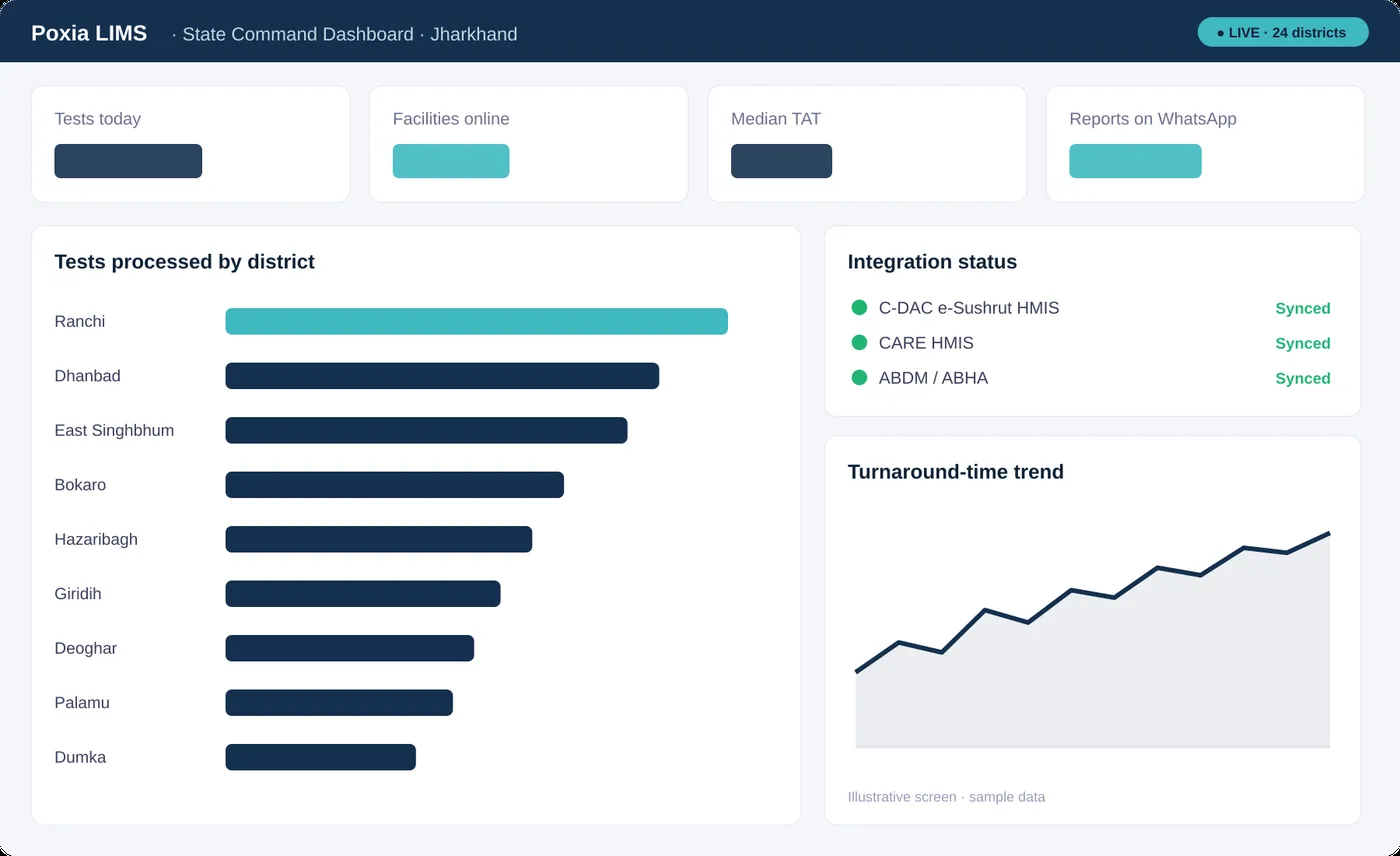Click the East Singhbhum label

[x=114, y=430]
